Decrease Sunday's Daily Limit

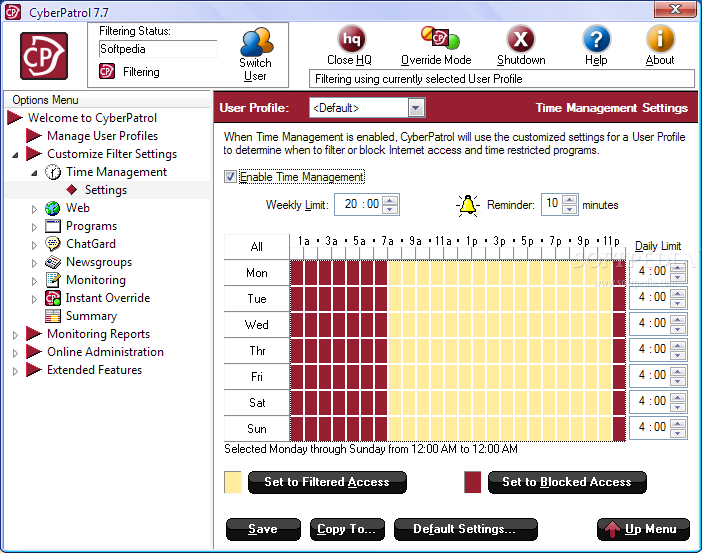tap(678, 433)
